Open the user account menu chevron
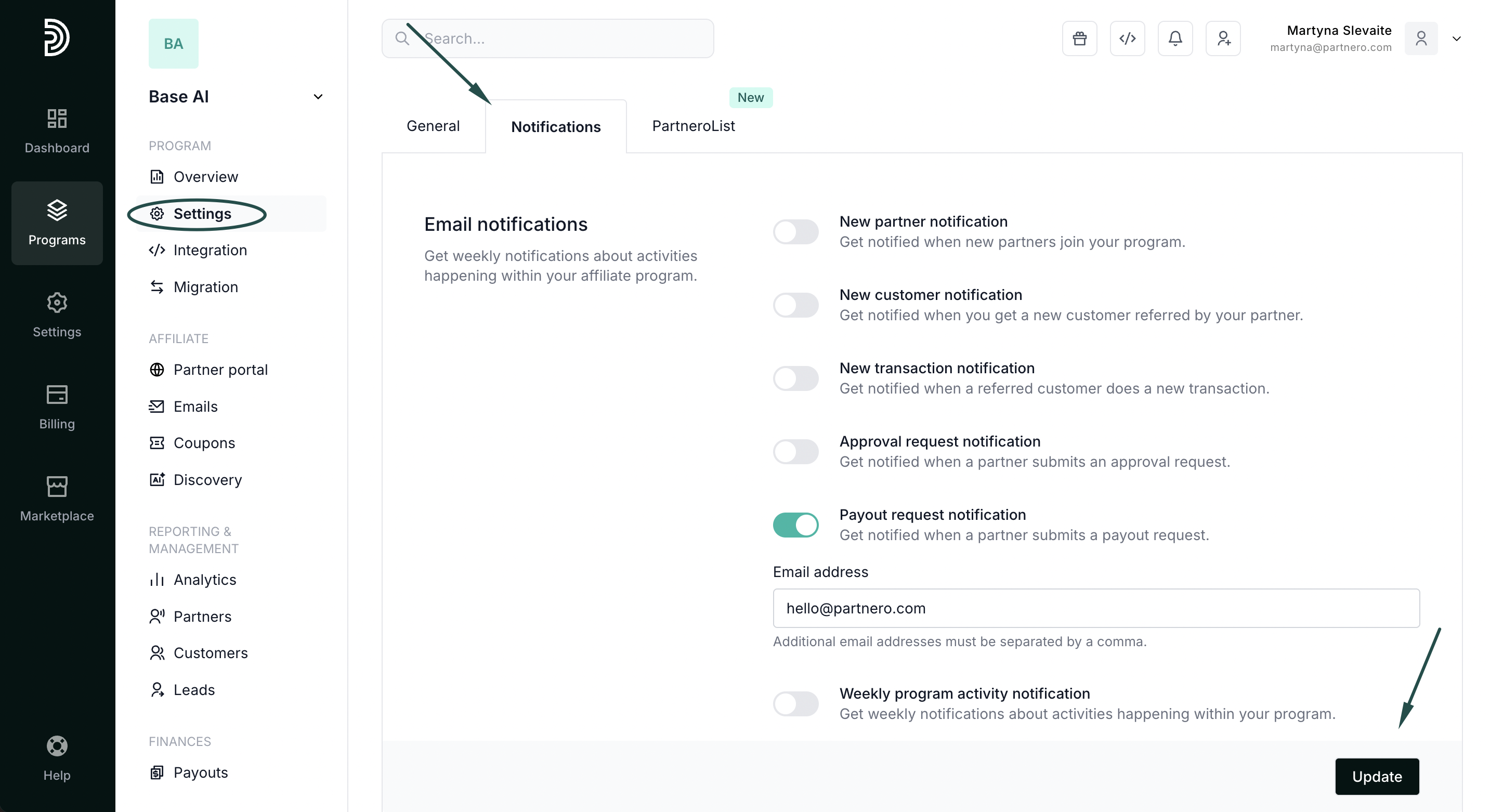 (x=1456, y=39)
